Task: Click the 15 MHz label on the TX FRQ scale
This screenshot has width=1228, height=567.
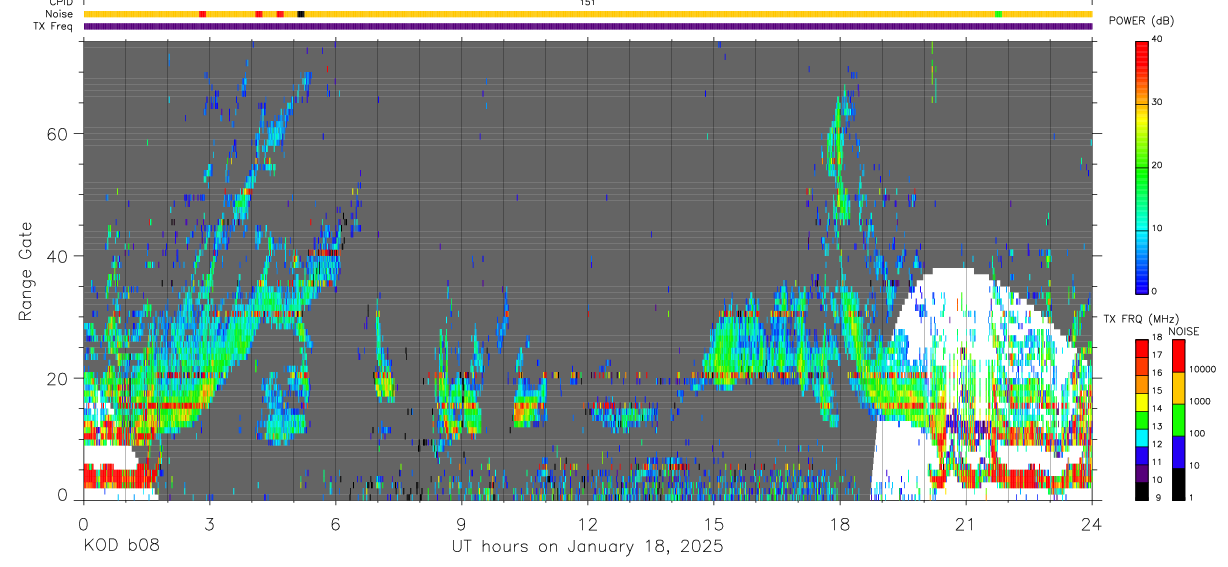Action: pyautogui.click(x=1156, y=390)
